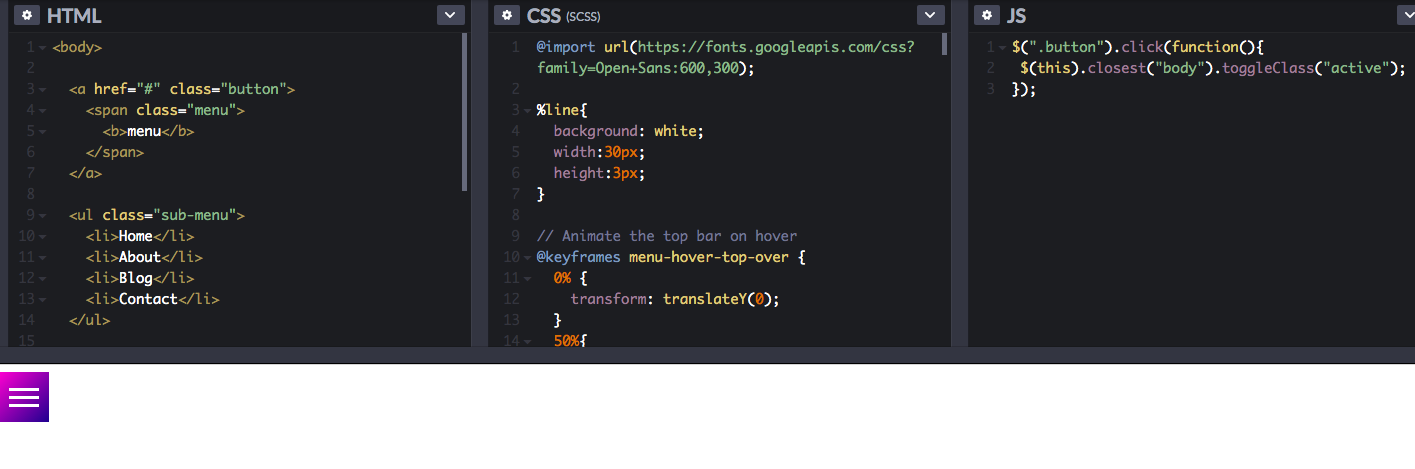Click the (SCSS) preprocessor label
Image resolution: width=1415 pixels, height=469 pixels.
point(583,17)
